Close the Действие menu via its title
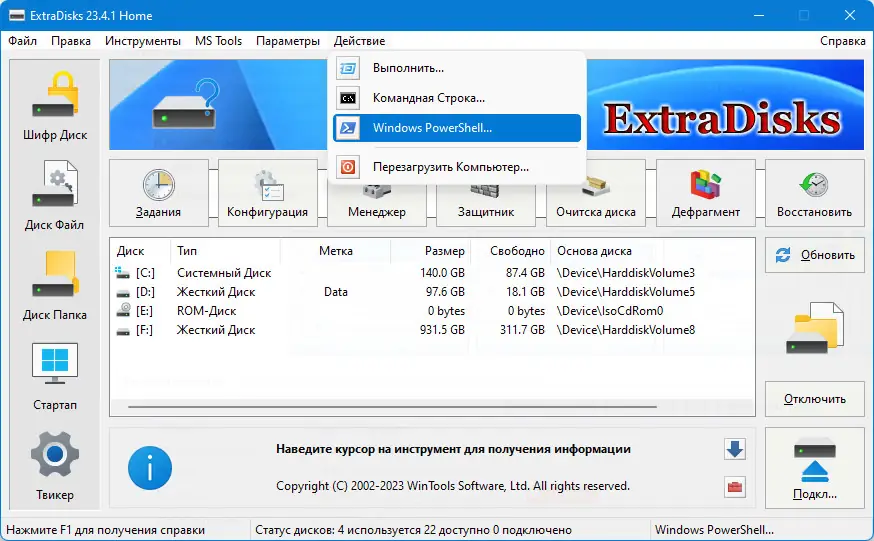The height and width of the screenshot is (541, 874). 360,41
